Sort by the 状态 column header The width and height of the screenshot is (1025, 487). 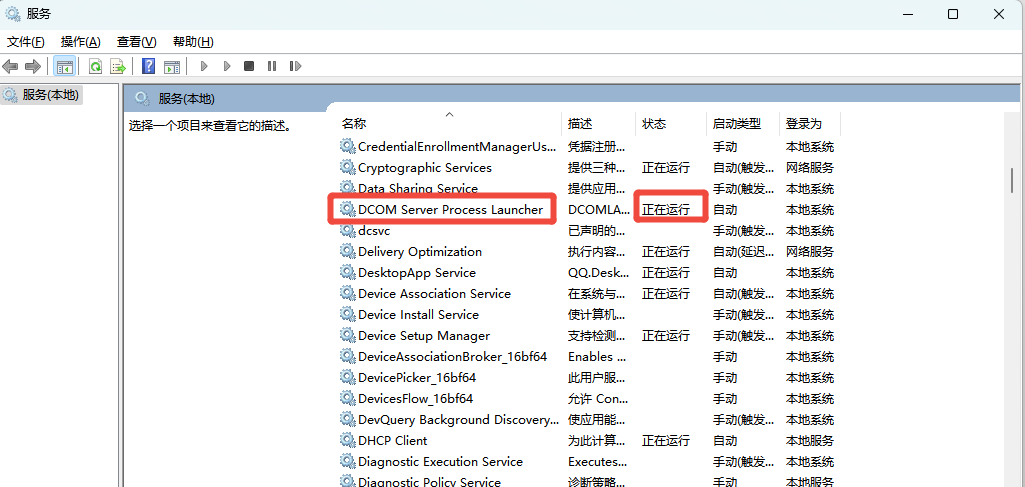click(654, 124)
